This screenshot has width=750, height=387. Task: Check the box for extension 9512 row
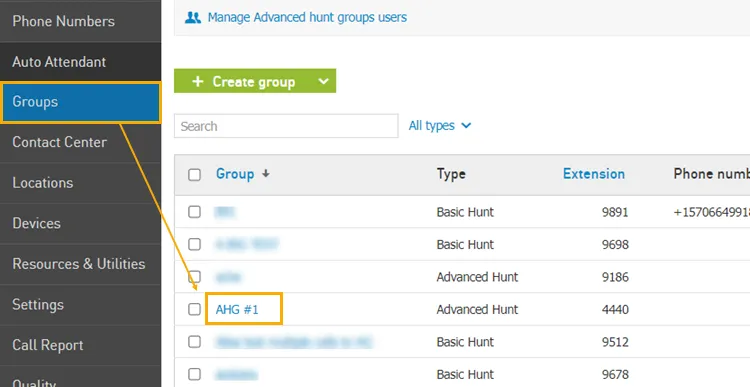194,342
